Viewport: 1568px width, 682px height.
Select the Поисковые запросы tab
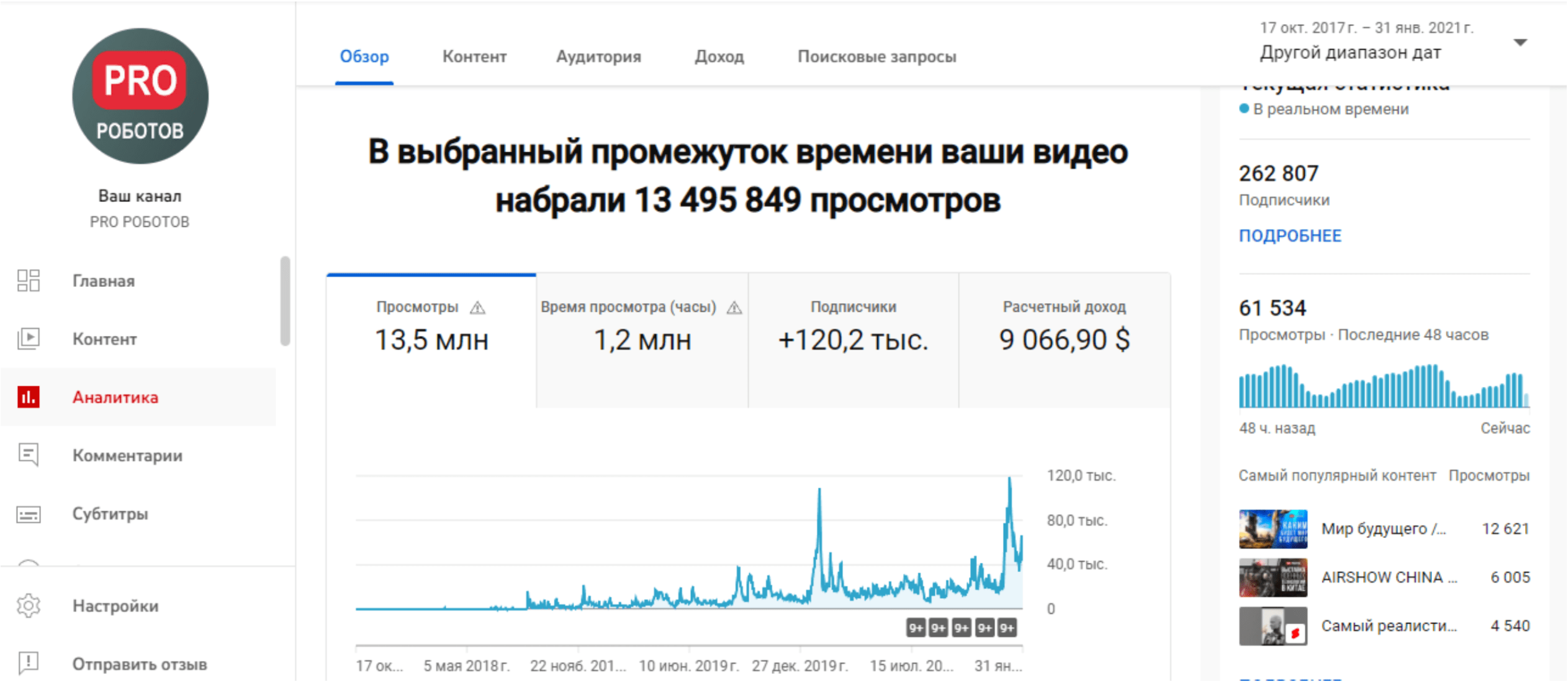coord(876,57)
